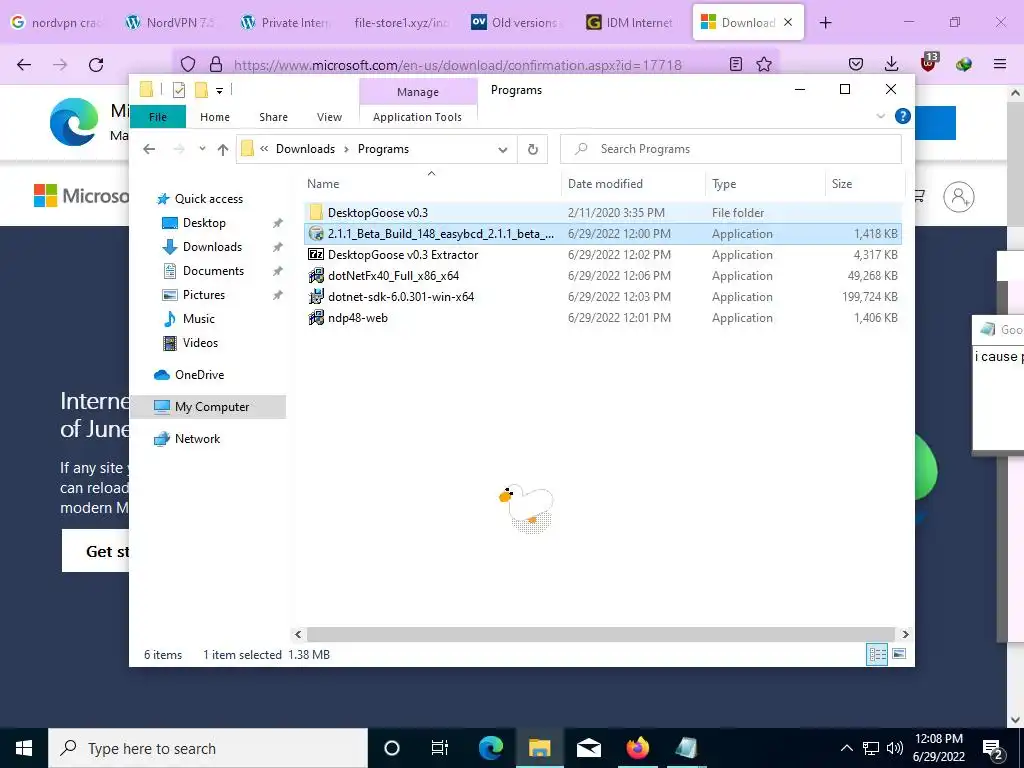Open Firefox downloads panel
1024x768 pixels.
tap(891, 64)
